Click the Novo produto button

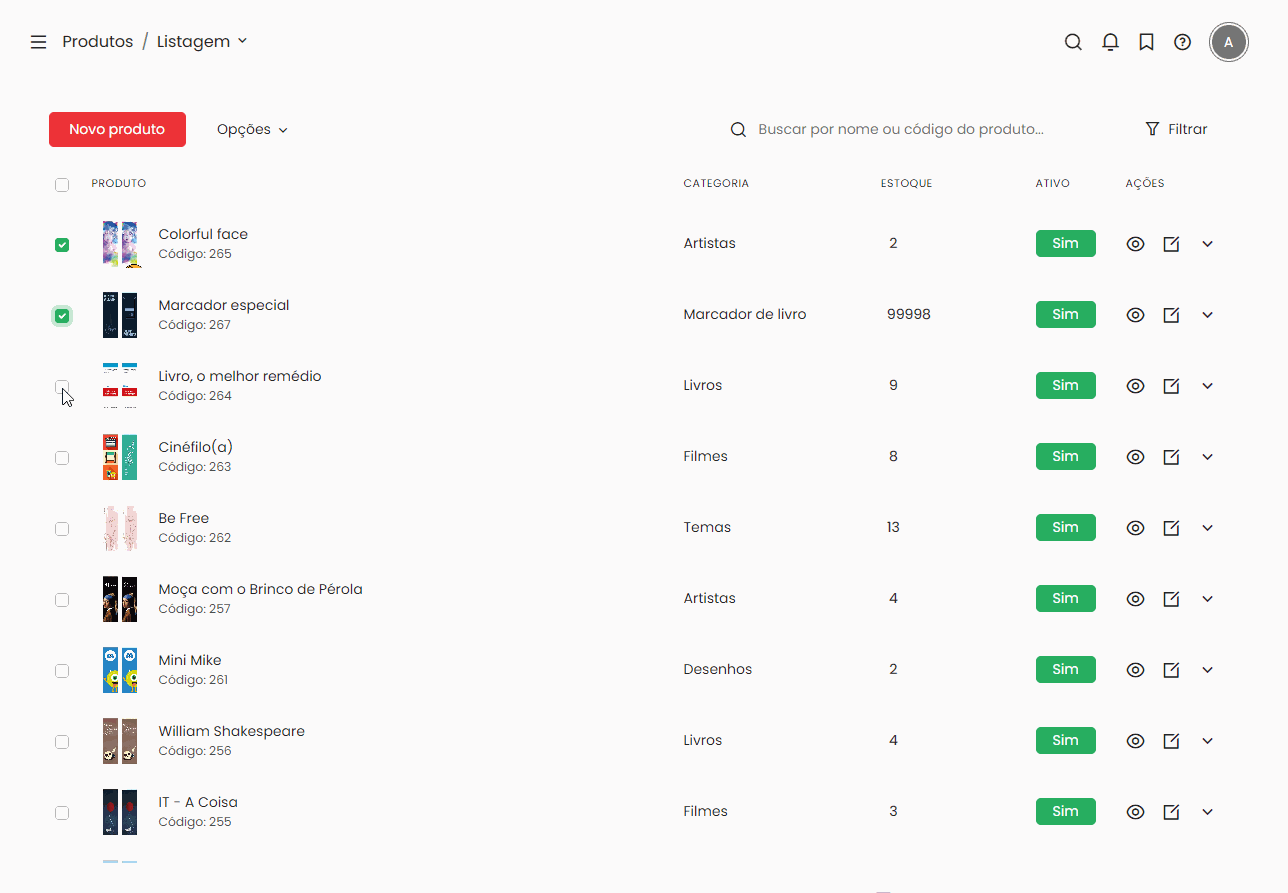(117, 130)
